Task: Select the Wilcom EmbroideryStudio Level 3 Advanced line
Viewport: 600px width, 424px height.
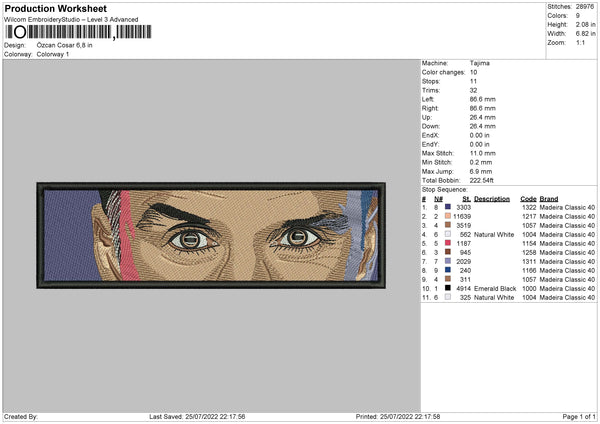Action: (71, 20)
